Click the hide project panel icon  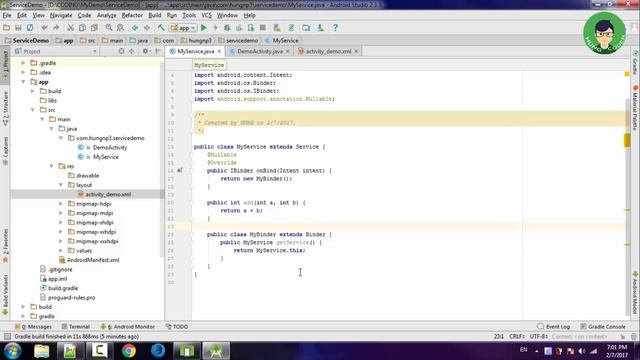coord(158,51)
